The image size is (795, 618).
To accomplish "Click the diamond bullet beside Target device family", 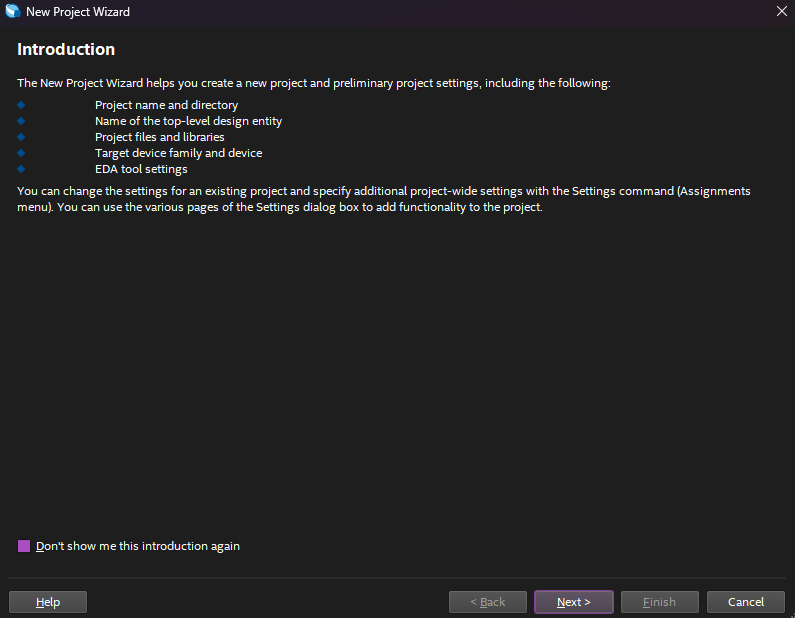I will pos(21,153).
